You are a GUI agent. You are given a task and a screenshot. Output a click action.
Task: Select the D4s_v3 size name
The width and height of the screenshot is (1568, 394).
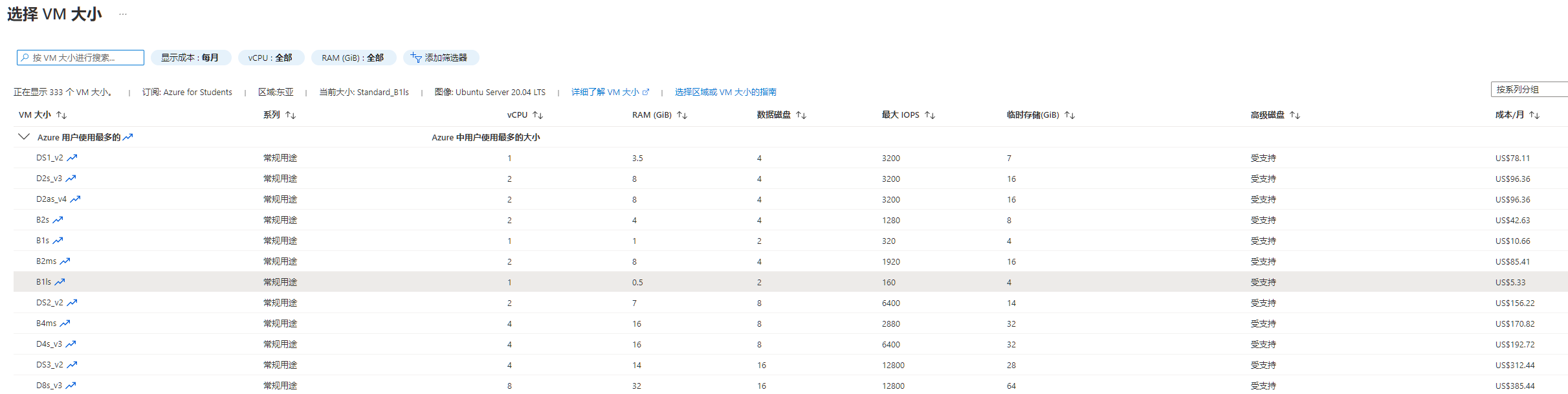pyautogui.click(x=49, y=344)
